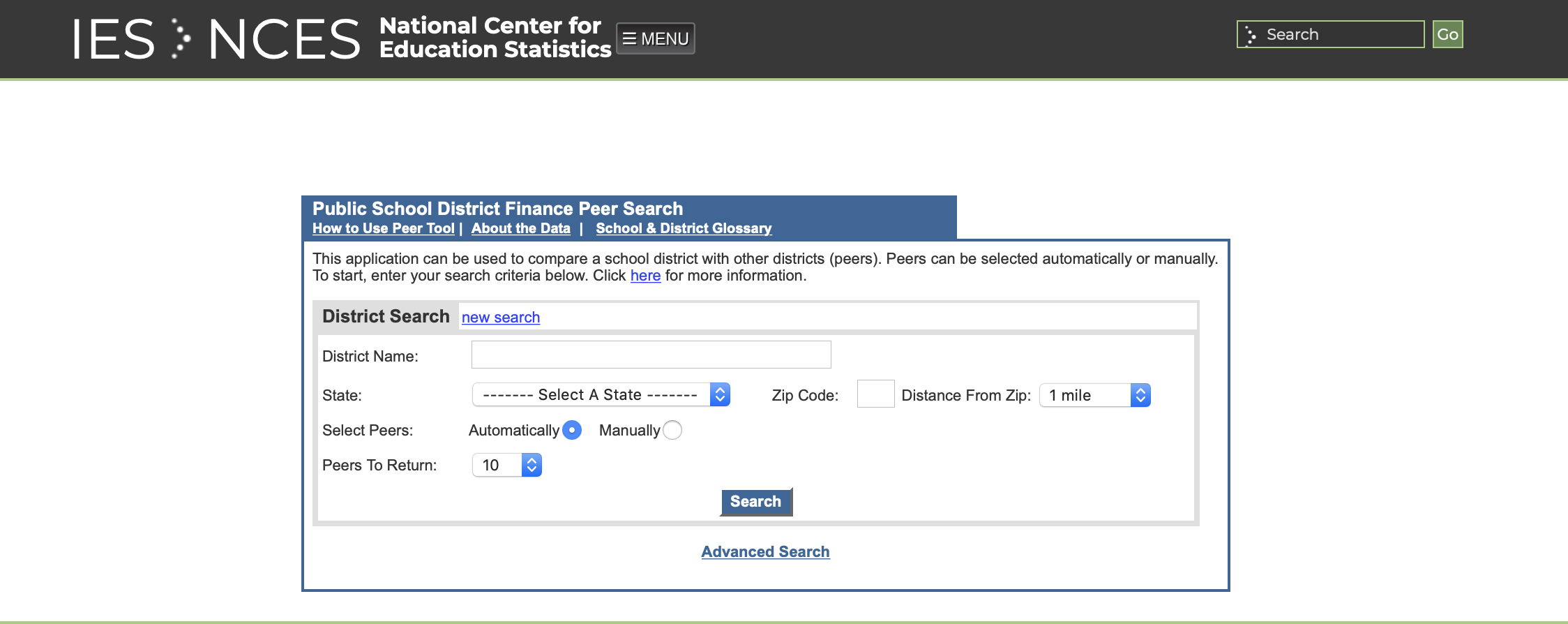
Task: Click the dotted arrow icon between logos
Action: [x=181, y=38]
